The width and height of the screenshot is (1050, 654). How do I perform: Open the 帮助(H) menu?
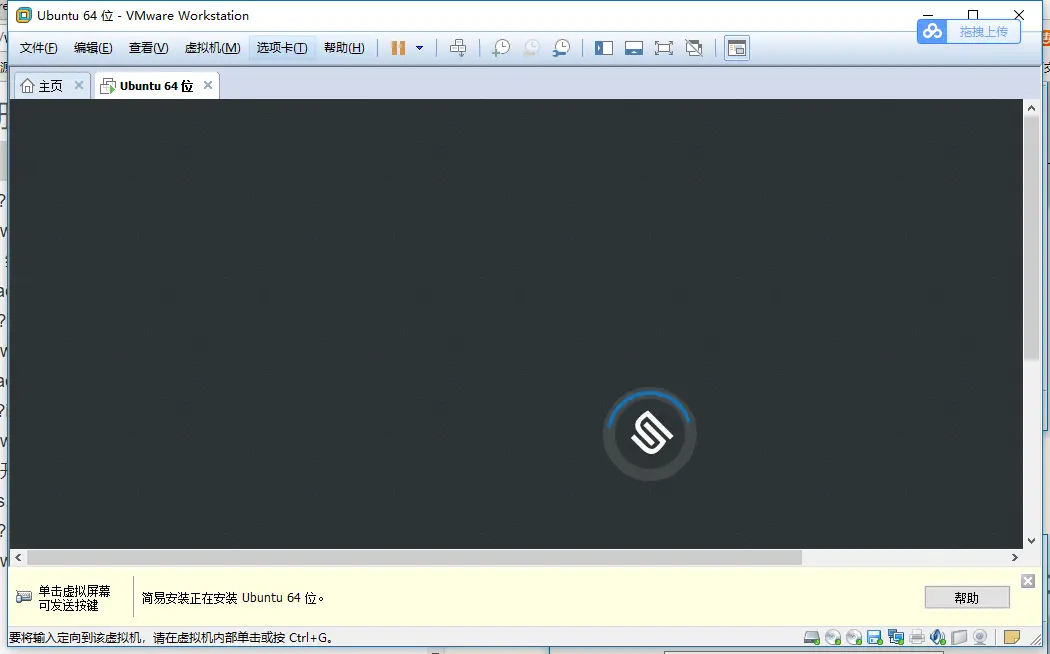pyautogui.click(x=344, y=48)
